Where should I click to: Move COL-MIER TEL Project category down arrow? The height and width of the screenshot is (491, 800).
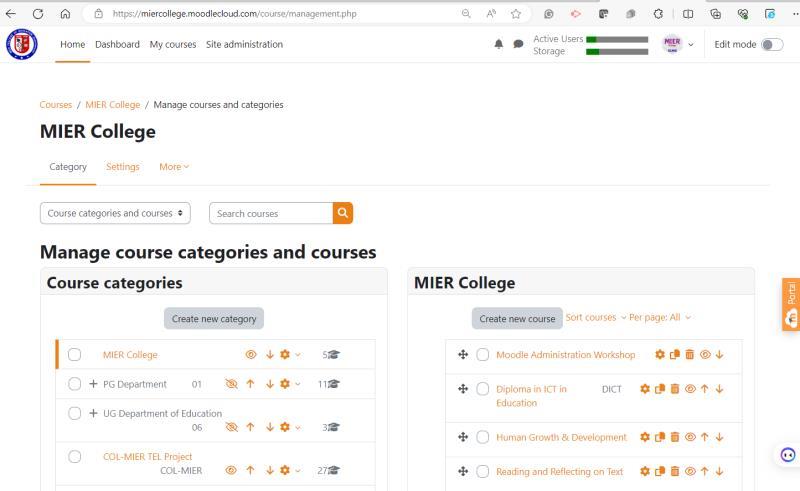[270, 470]
